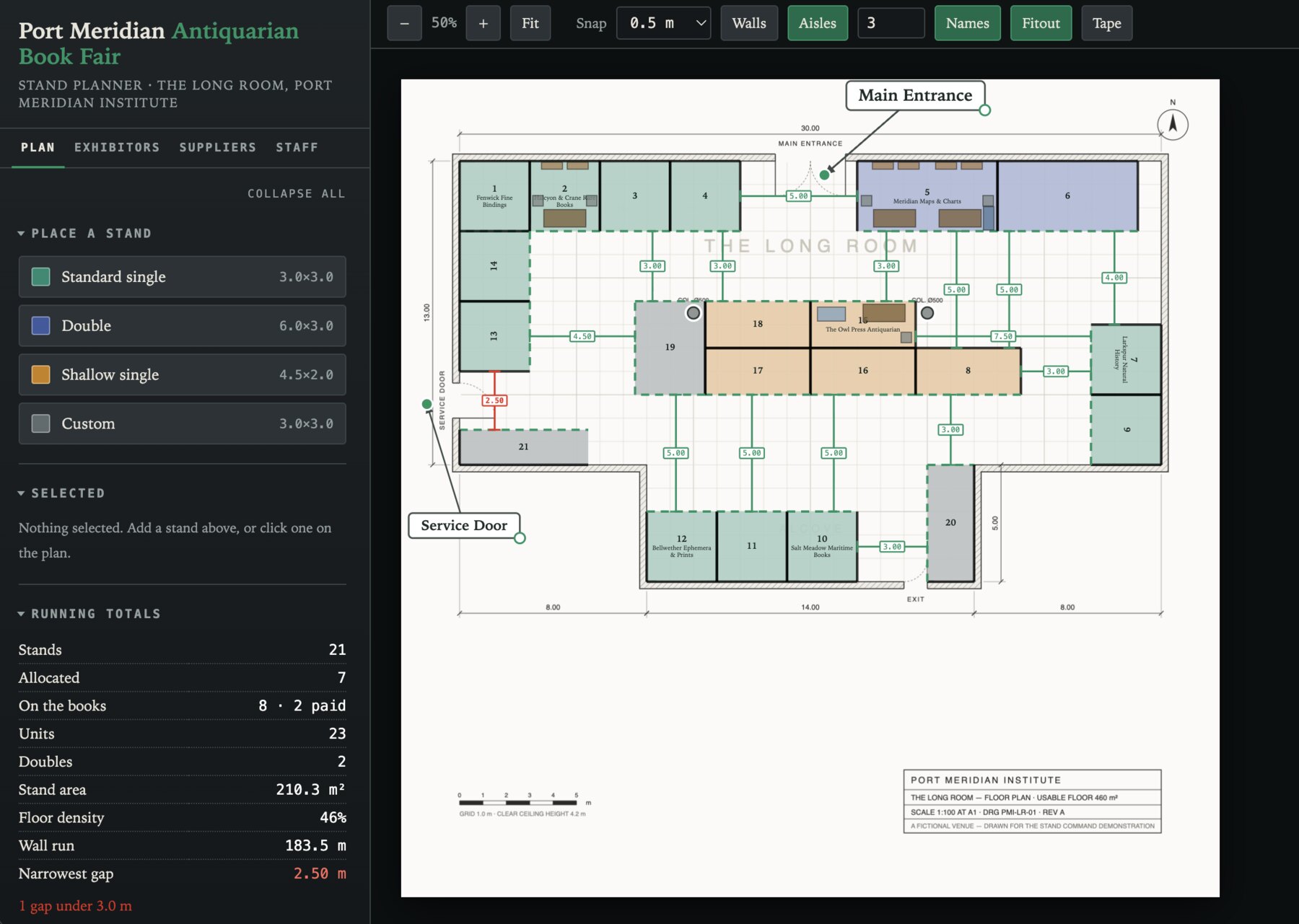Click the column marker right of stand 15
The width and height of the screenshot is (1299, 924).
pyautogui.click(x=927, y=313)
